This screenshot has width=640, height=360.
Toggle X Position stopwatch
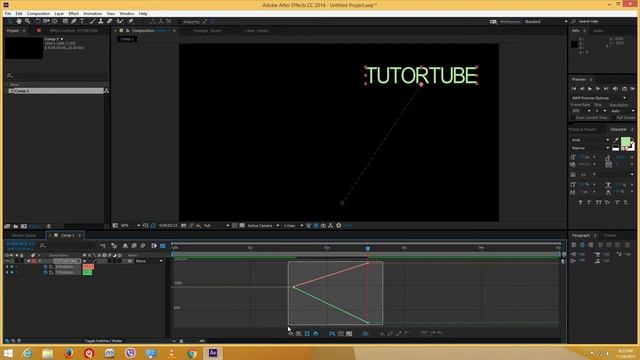(x=46, y=267)
